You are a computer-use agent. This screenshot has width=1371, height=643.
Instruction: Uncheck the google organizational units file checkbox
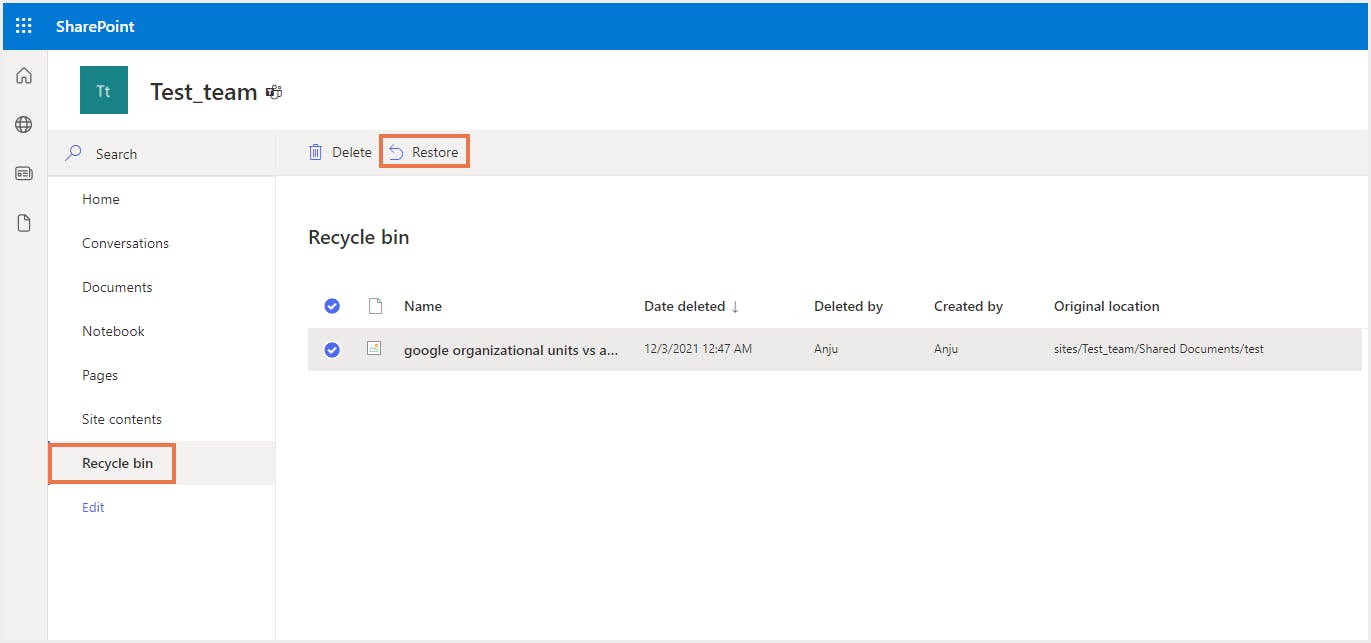(332, 350)
